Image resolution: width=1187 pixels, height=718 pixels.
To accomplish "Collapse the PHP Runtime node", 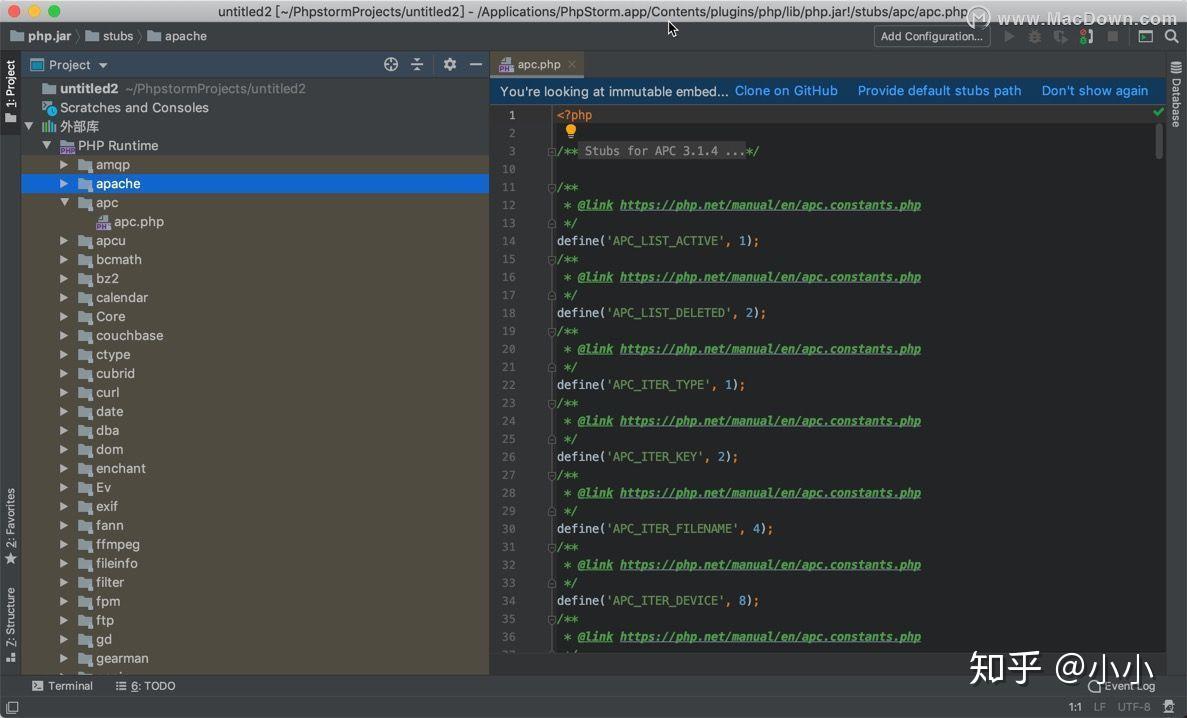I will click(x=47, y=145).
